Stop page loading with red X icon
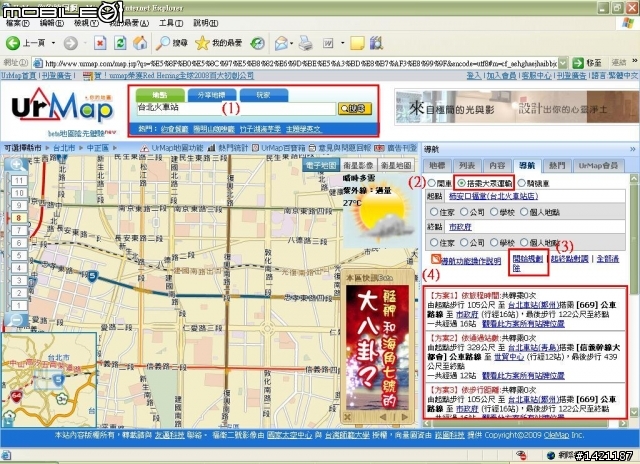Image resolution: width=640 pixels, height=464 pixels. tap(100, 43)
